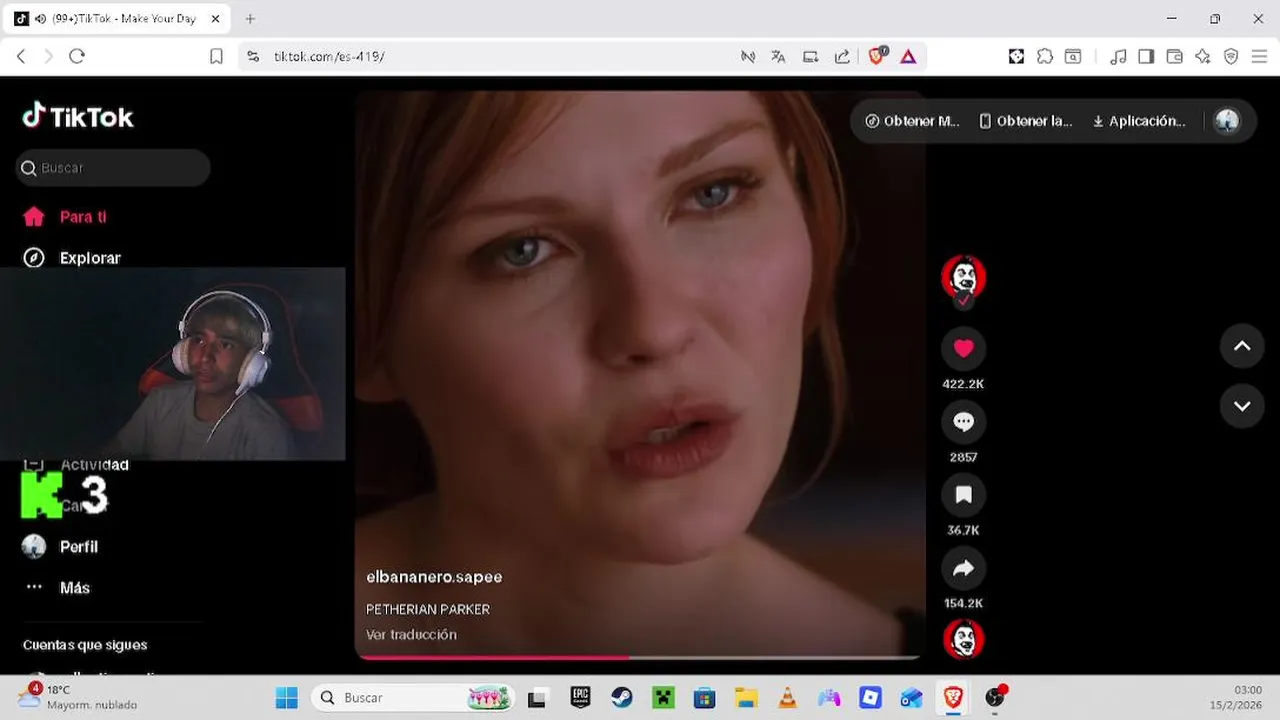Viewport: 1280px width, 720px height.
Task: Reload the page with the refresh icon
Action: (77, 57)
